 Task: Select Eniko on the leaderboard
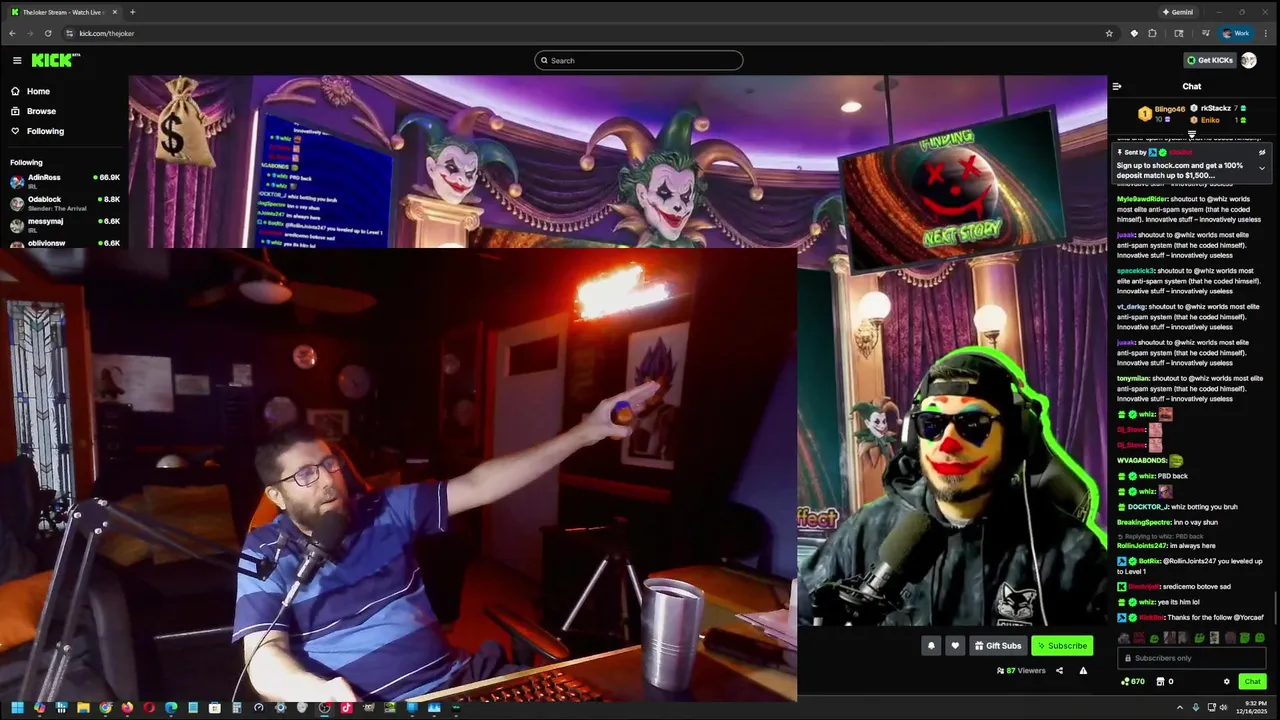tap(1210, 120)
